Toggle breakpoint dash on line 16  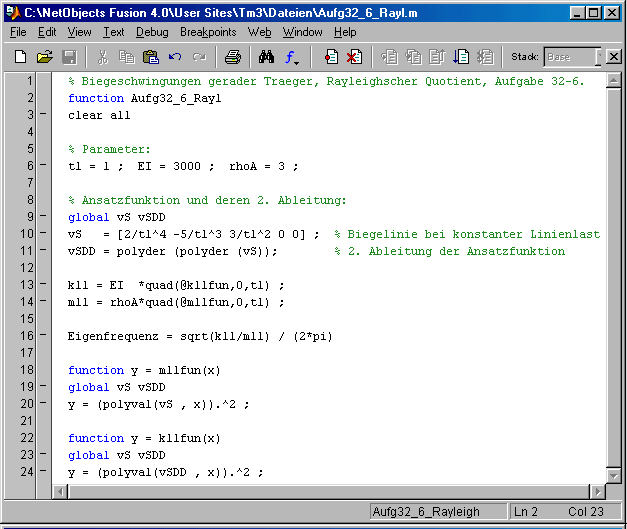pyautogui.click(x=43, y=335)
